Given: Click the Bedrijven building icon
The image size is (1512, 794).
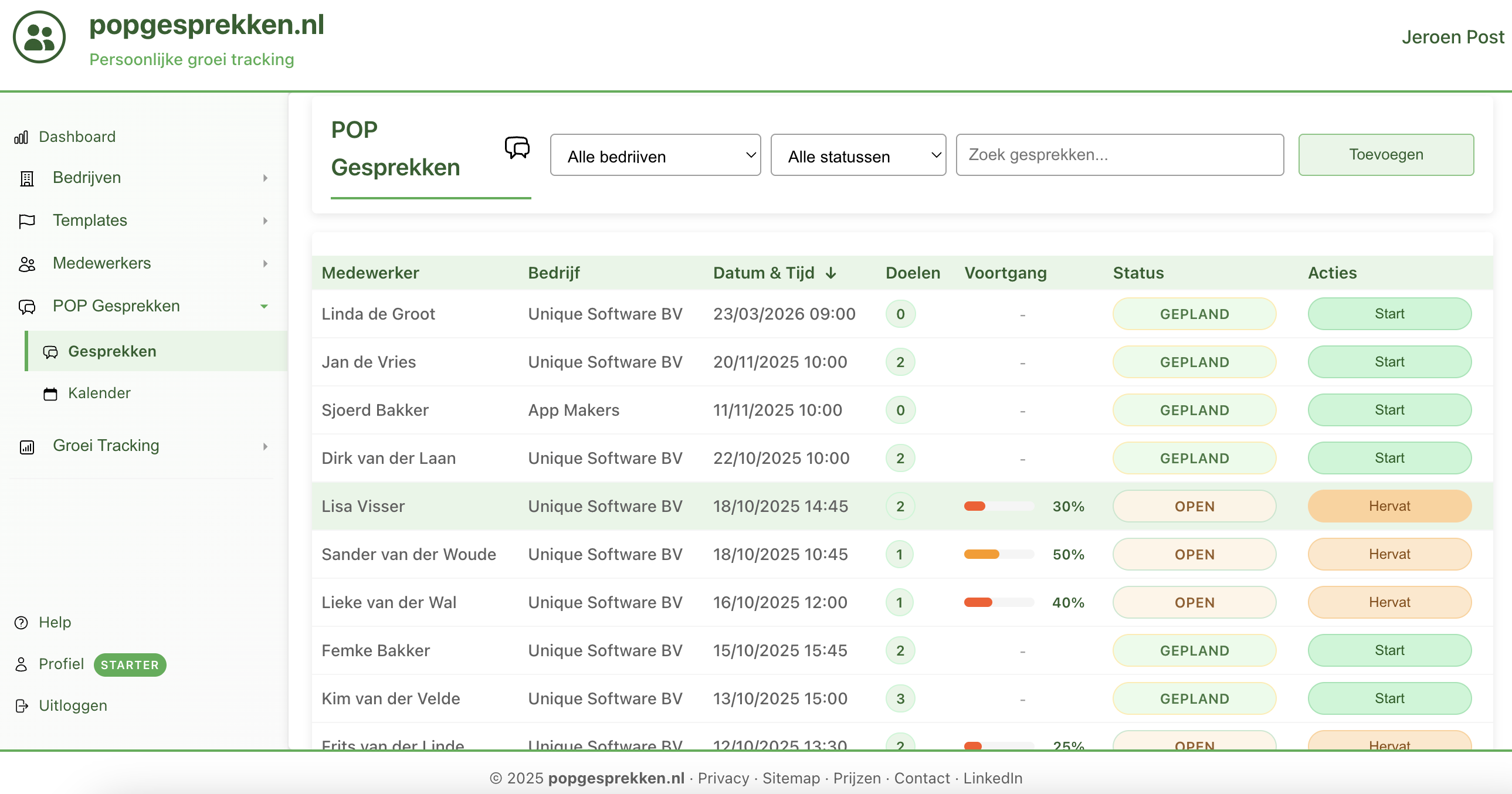Looking at the screenshot, I should pyautogui.click(x=27, y=178).
